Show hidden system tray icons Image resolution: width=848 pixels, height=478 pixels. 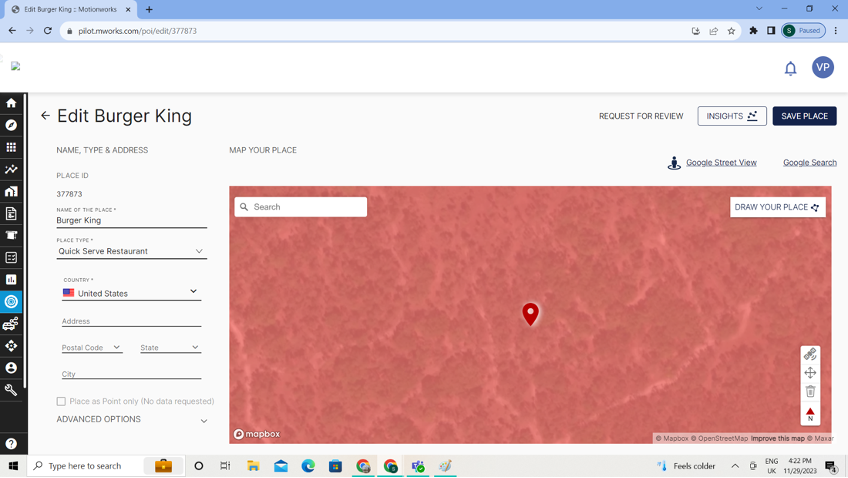click(x=735, y=466)
